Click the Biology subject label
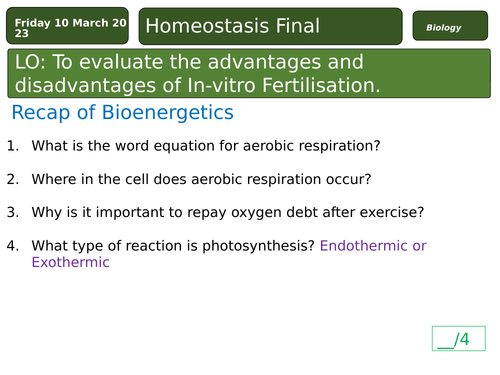 pyautogui.click(x=450, y=26)
